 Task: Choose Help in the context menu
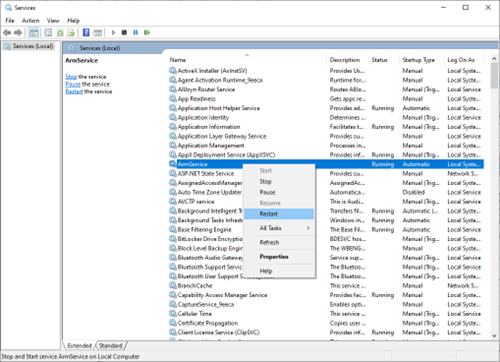click(x=279, y=271)
